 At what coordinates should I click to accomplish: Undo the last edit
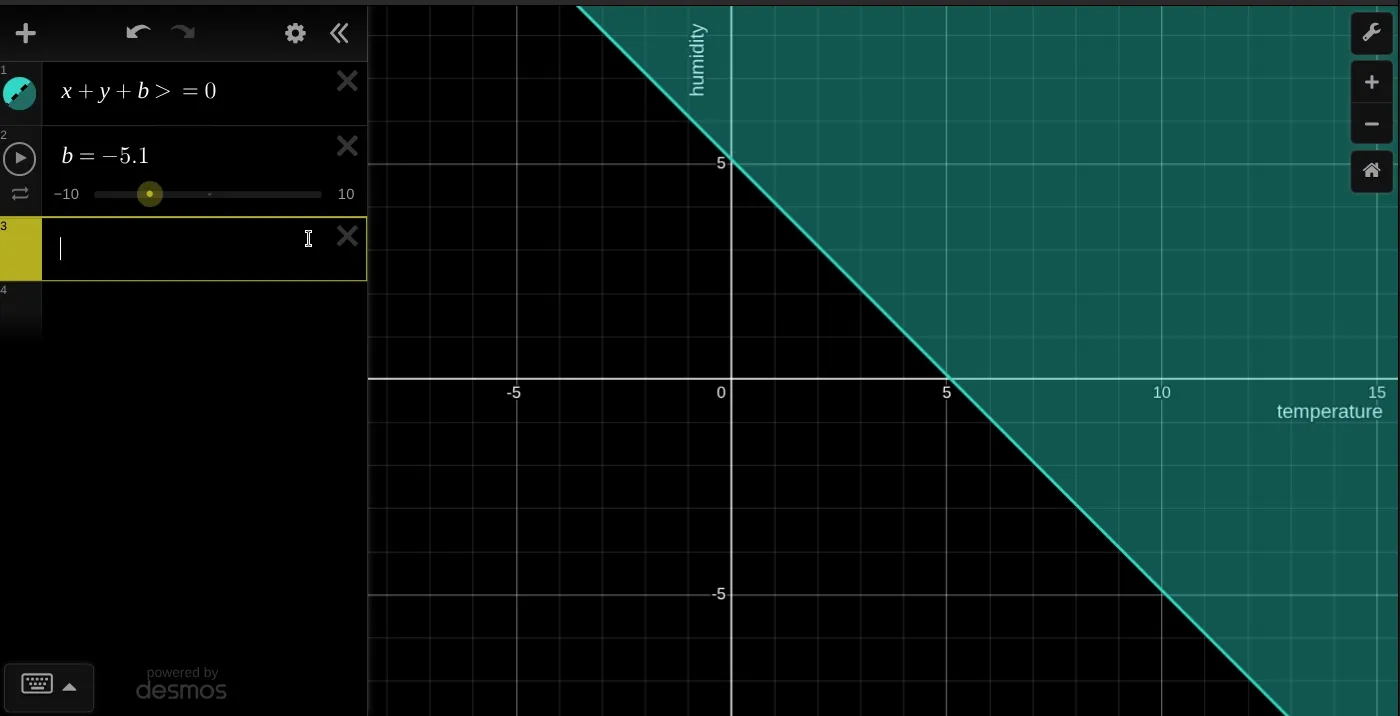138,33
